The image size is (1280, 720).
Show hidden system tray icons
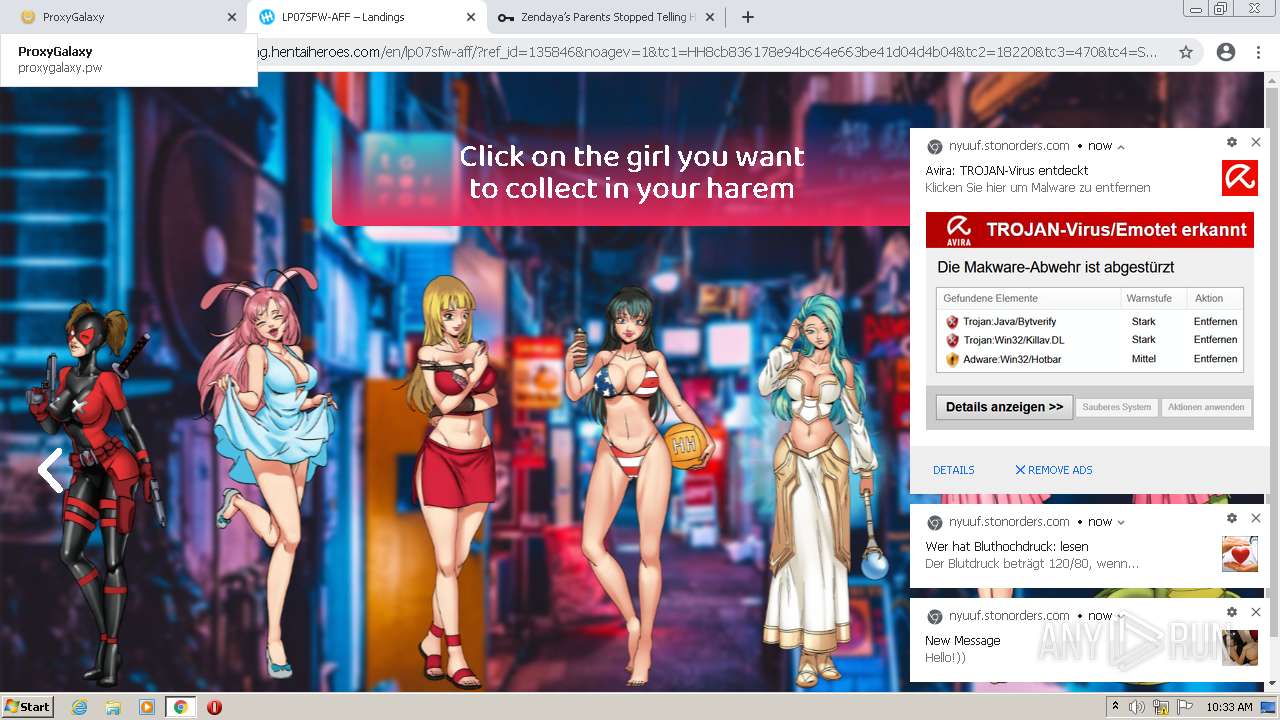[1115, 707]
